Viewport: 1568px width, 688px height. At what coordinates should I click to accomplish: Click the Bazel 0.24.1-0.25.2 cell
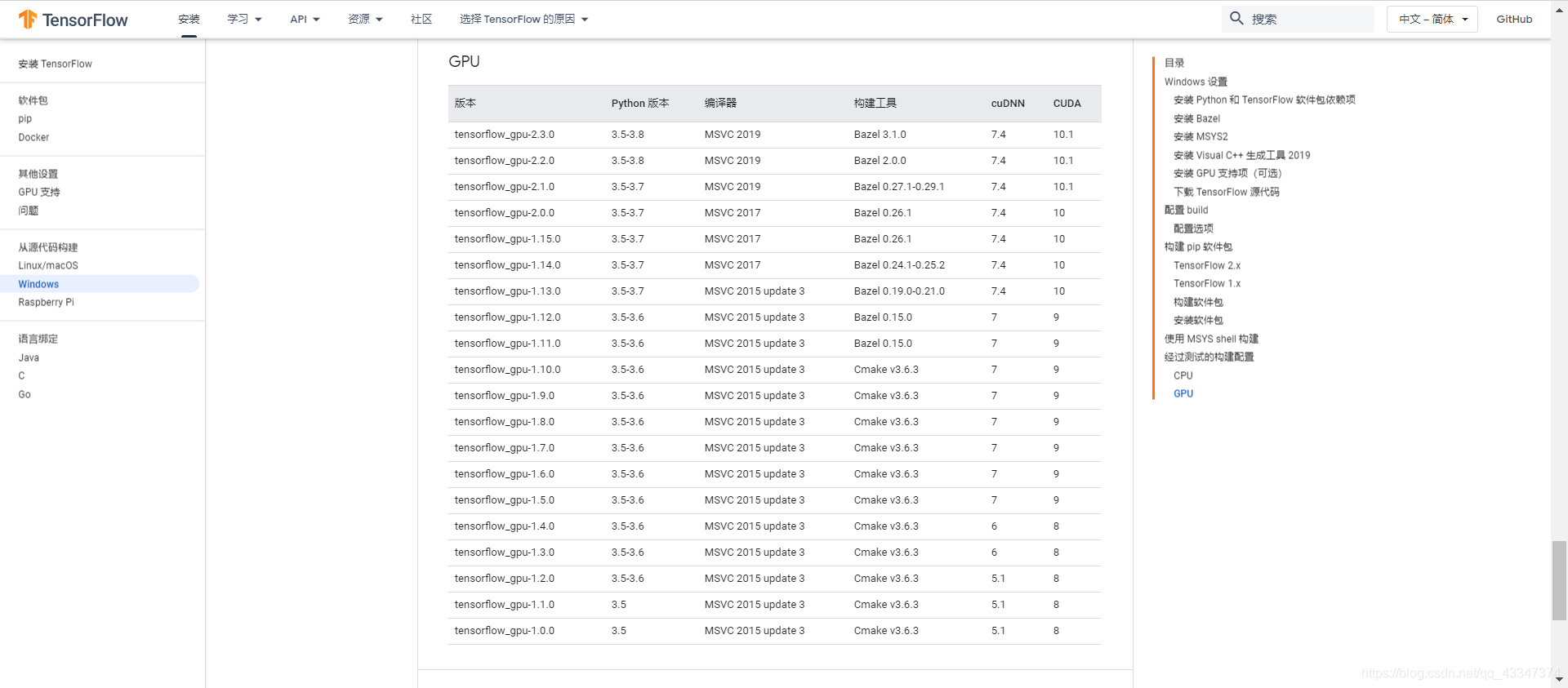[x=899, y=265]
